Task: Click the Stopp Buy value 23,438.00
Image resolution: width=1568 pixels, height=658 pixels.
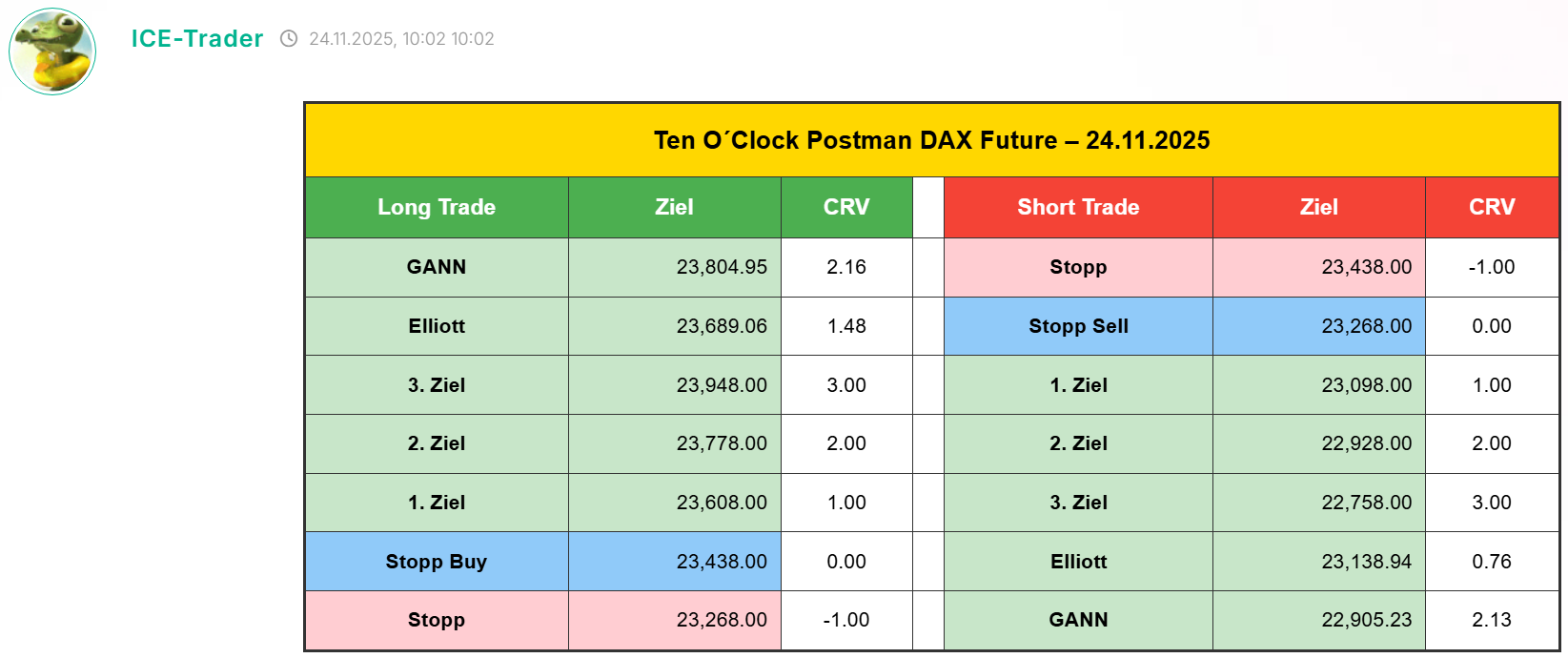Action: point(722,562)
